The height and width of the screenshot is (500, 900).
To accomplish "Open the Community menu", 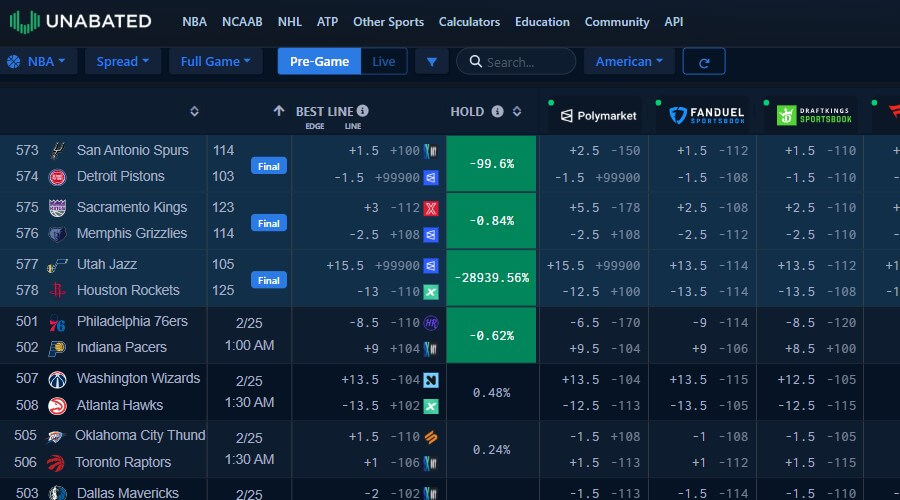I will 617,22.
